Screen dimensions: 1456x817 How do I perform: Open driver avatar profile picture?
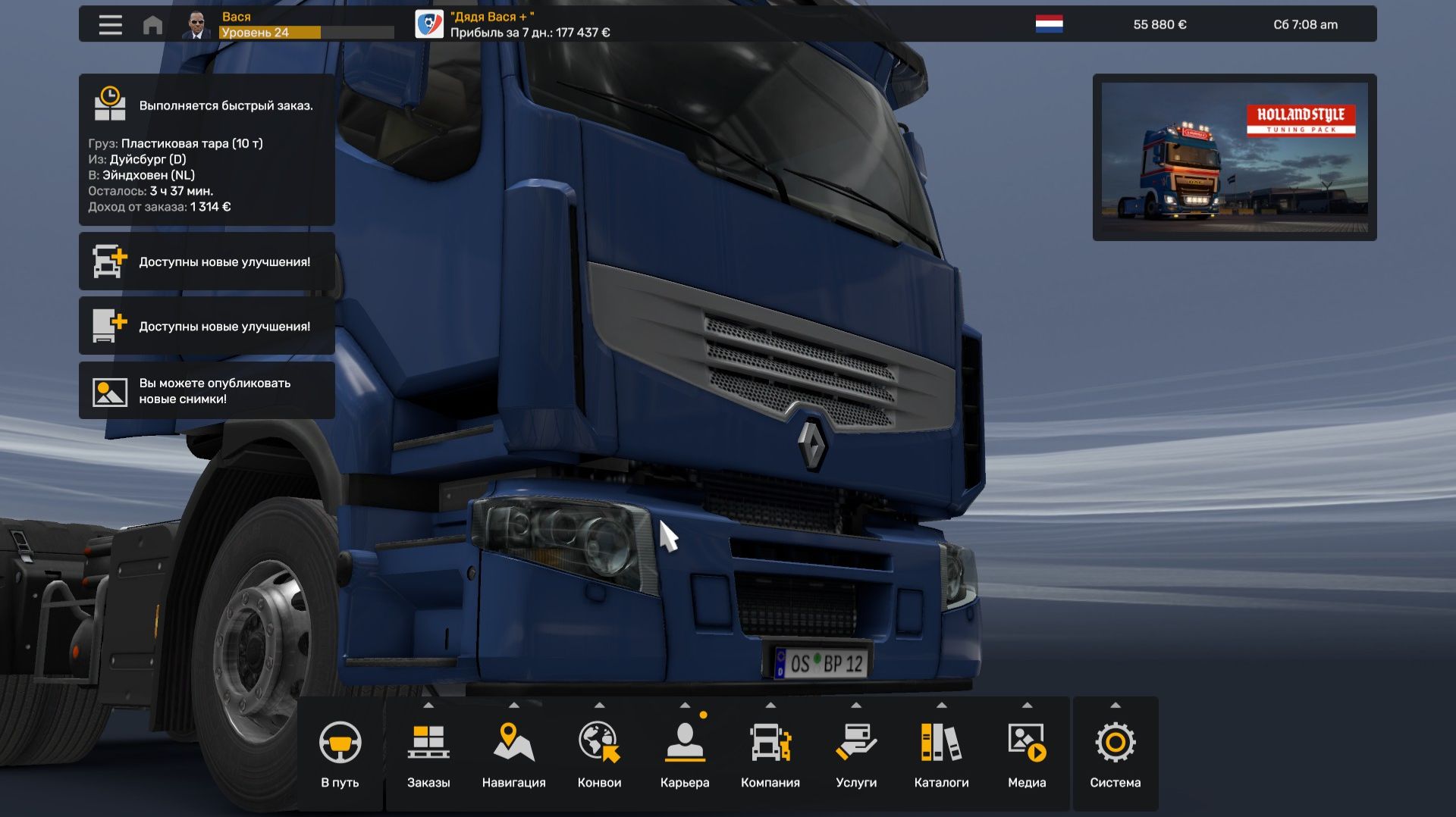tap(196, 24)
